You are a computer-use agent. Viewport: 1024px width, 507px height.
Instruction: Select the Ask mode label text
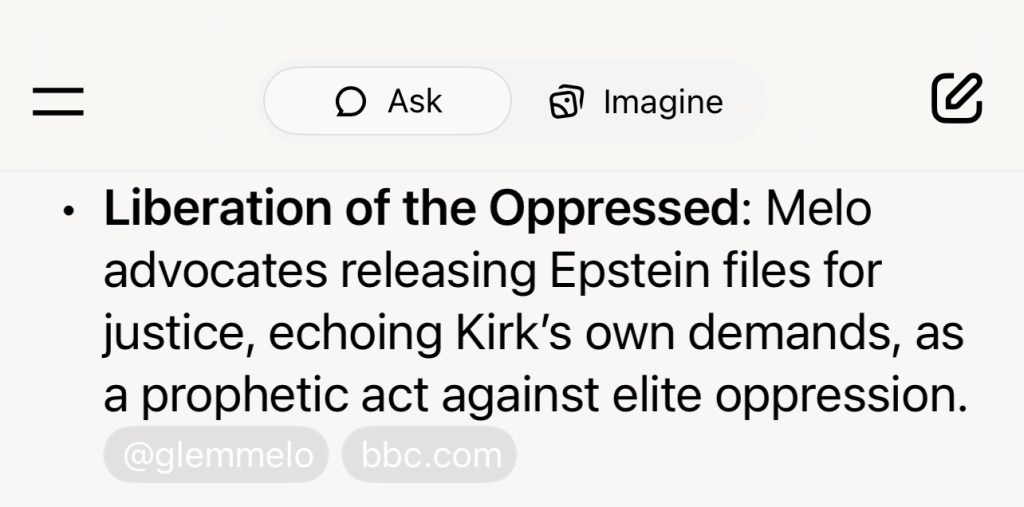[x=415, y=101]
